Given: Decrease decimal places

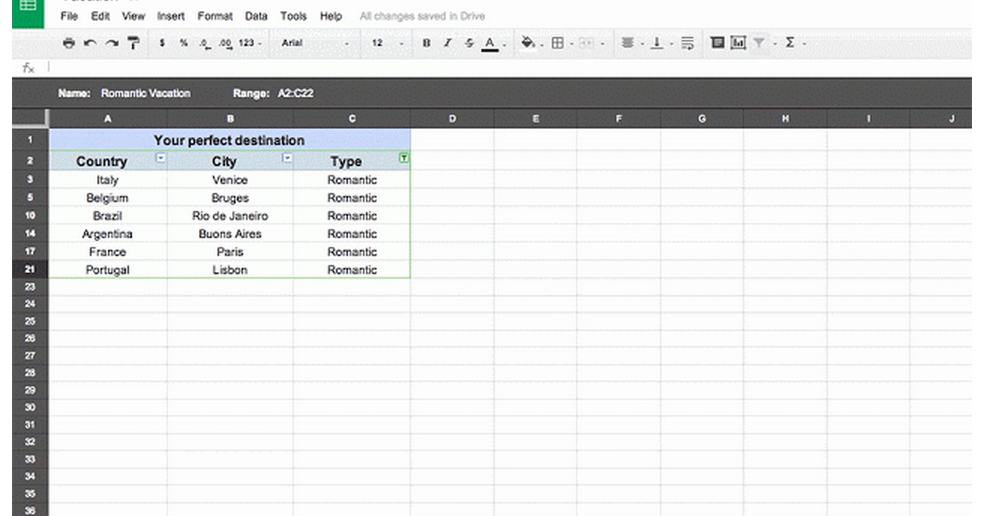Looking at the screenshot, I should point(205,43).
